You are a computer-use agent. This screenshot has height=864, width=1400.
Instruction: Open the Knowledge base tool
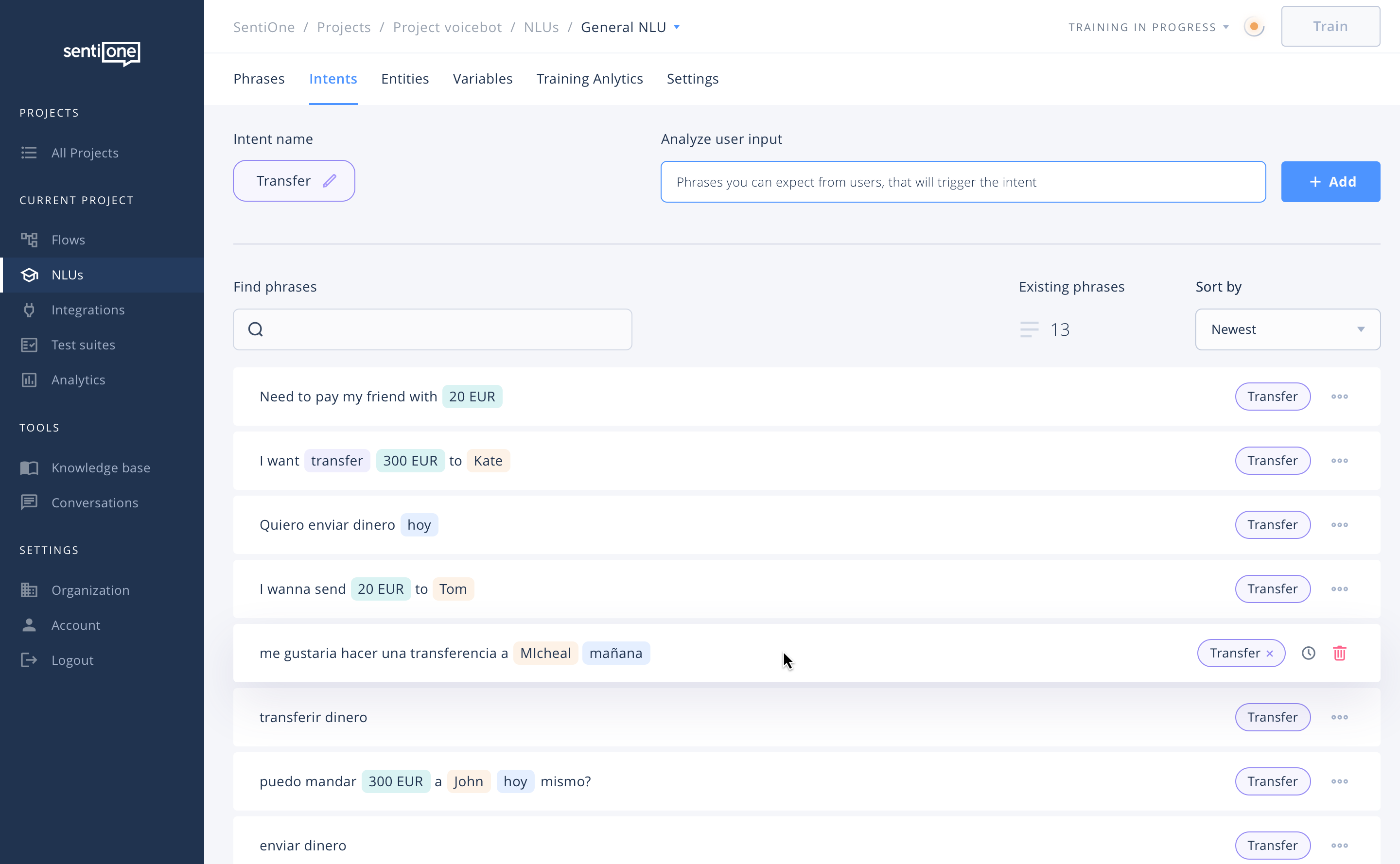point(101,467)
